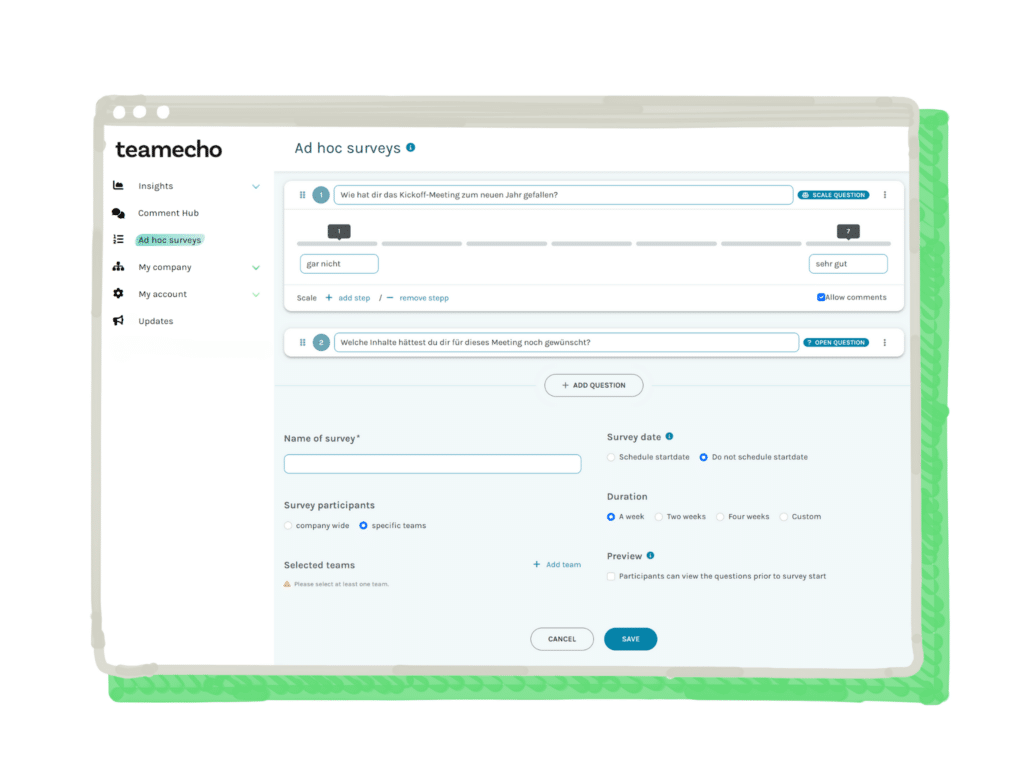Select the Schedule startdate radio option
Image resolution: width=1024 pixels, height=768 pixels.
coord(611,457)
